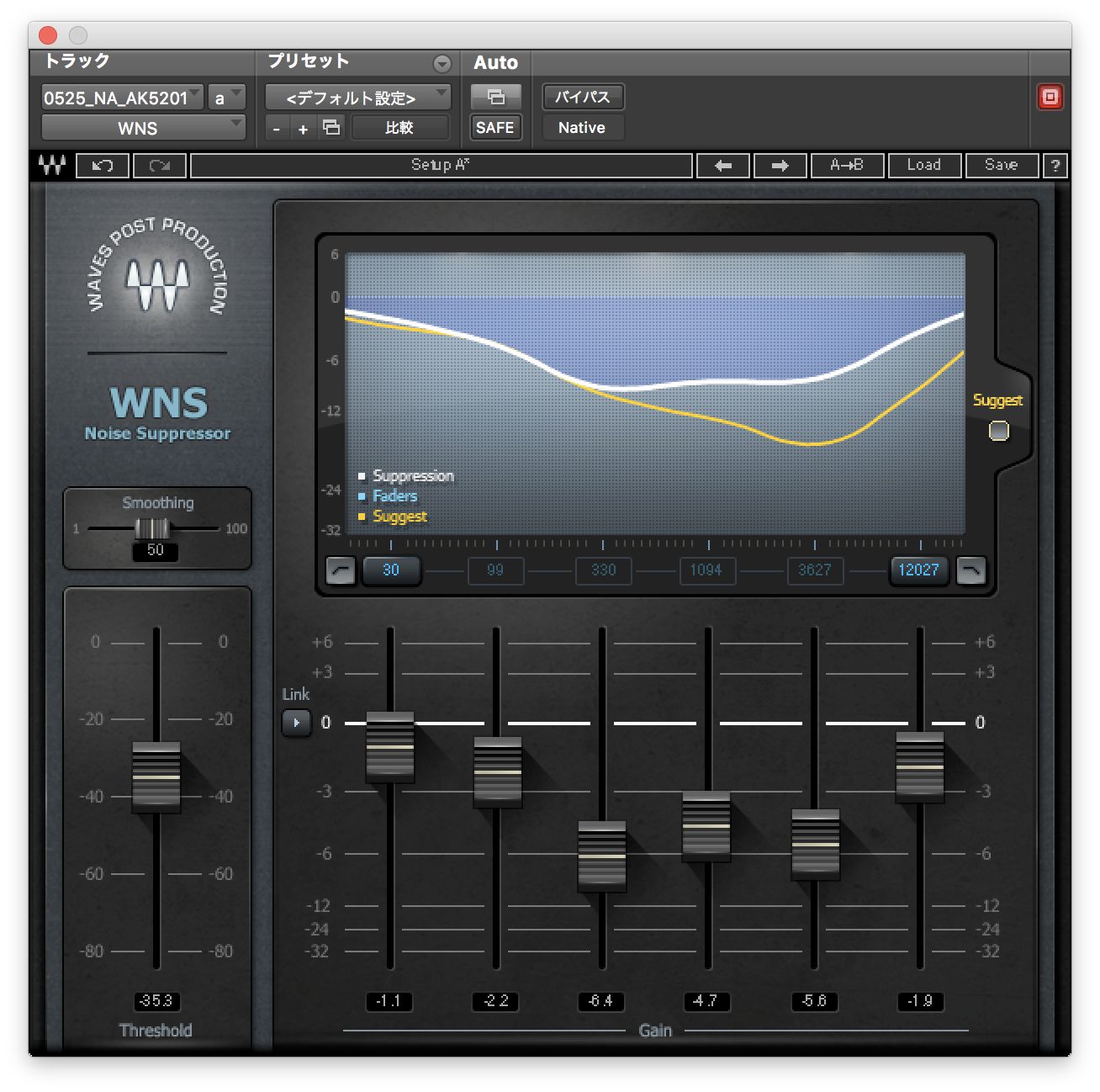
Task: Click the fourth band gain fader at -4.7
Action: (x=706, y=827)
